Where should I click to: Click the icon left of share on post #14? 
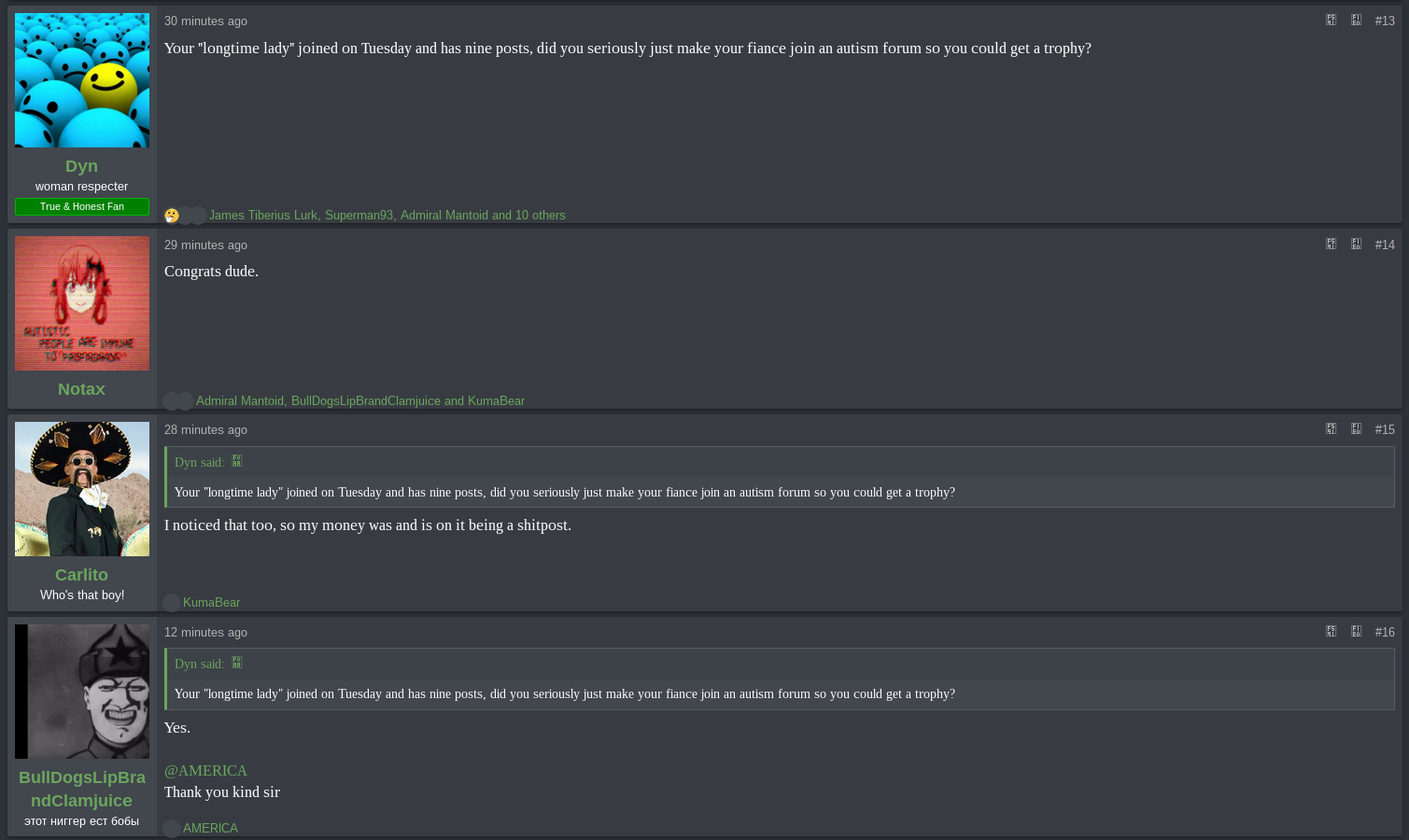(1332, 245)
